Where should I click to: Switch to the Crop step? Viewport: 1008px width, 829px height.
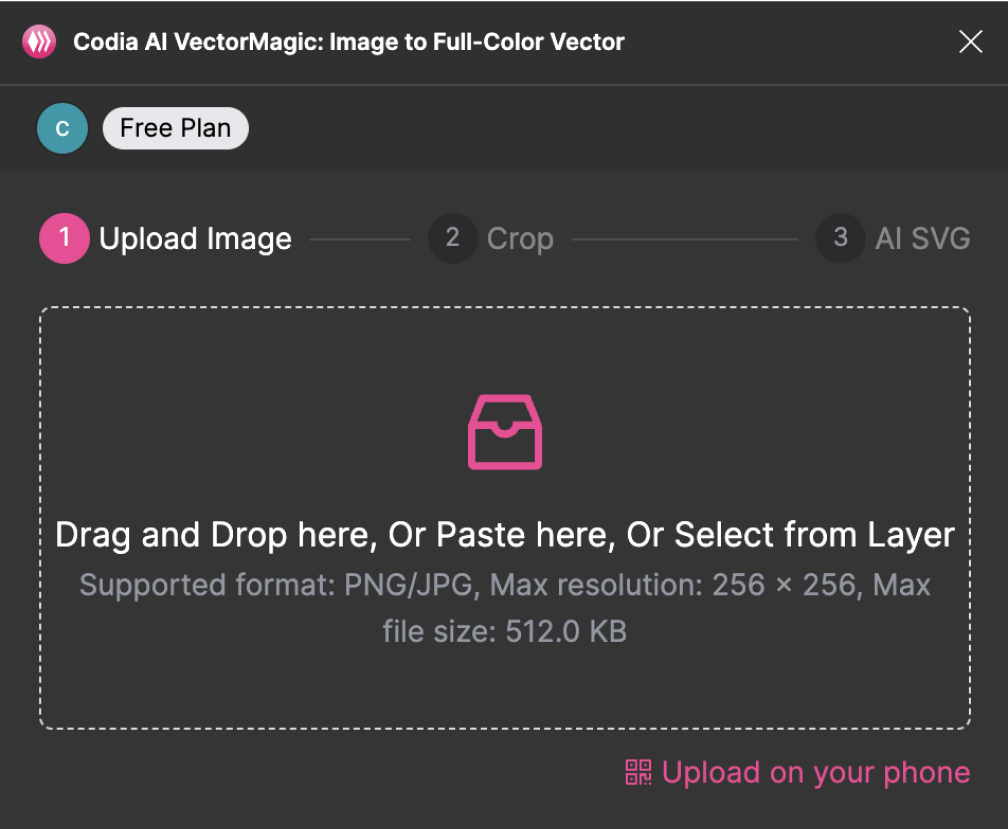tap(520, 238)
